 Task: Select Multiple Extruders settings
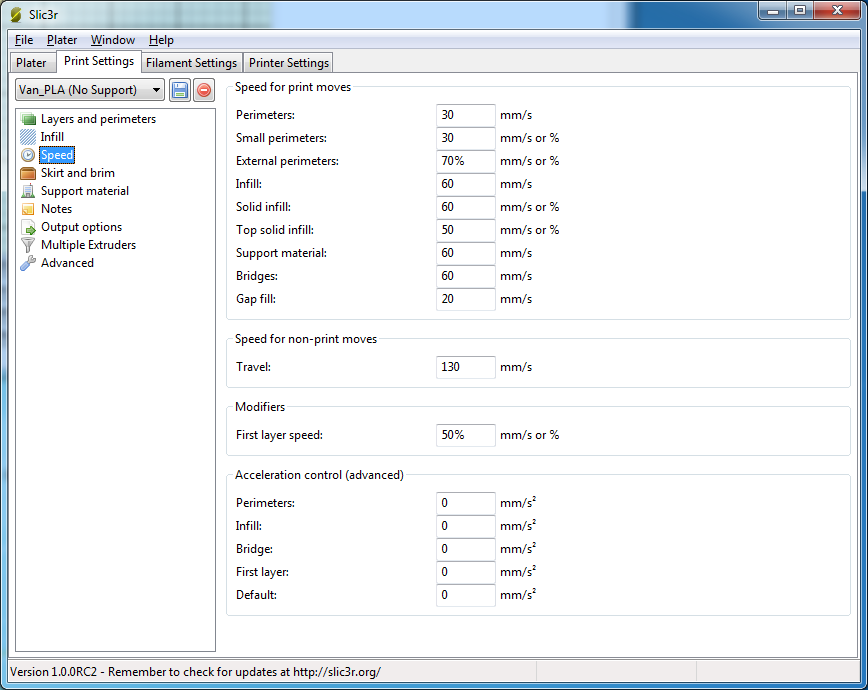pos(88,245)
